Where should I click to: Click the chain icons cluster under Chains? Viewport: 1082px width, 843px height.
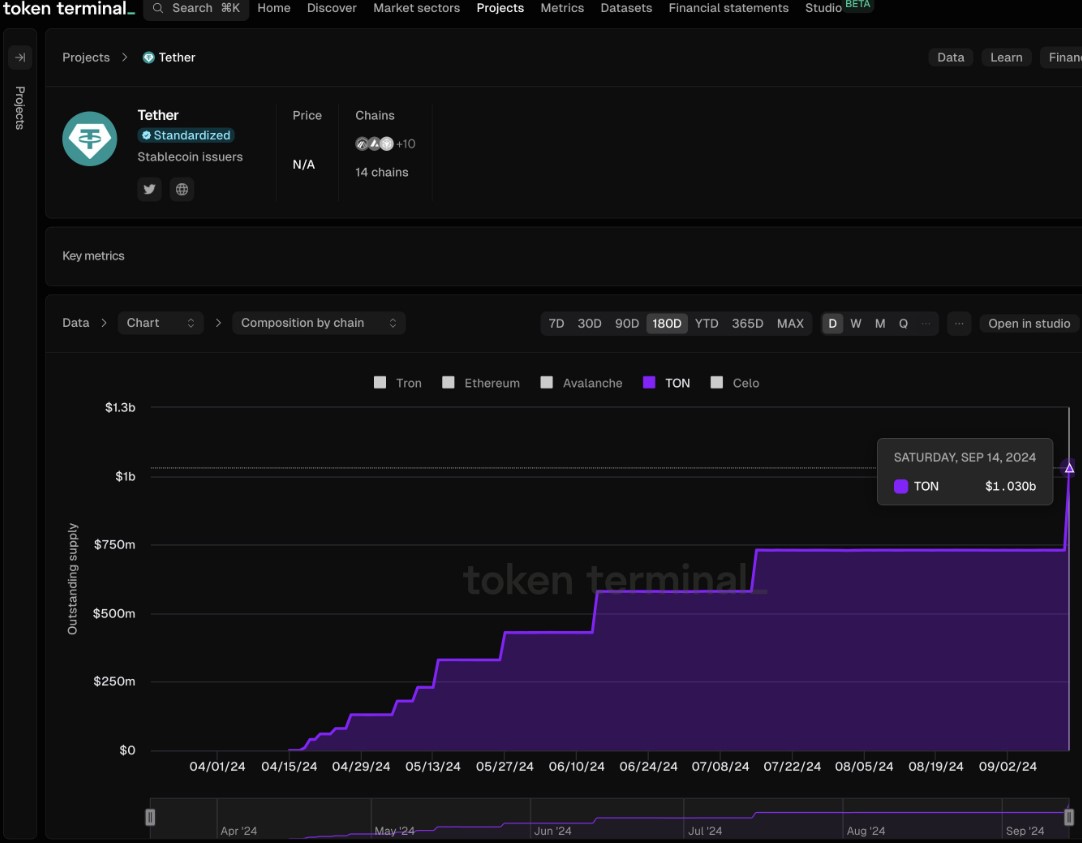click(x=374, y=143)
